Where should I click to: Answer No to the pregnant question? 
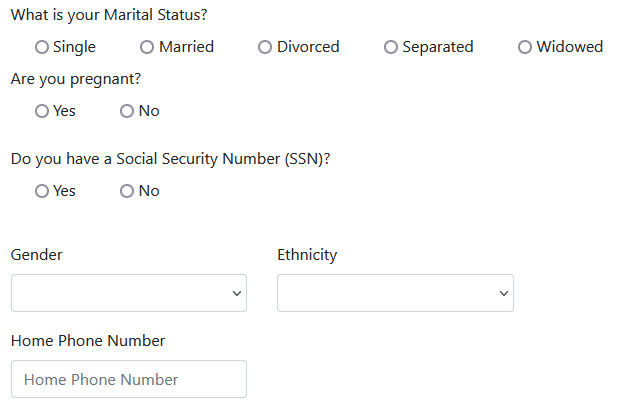coord(127,111)
